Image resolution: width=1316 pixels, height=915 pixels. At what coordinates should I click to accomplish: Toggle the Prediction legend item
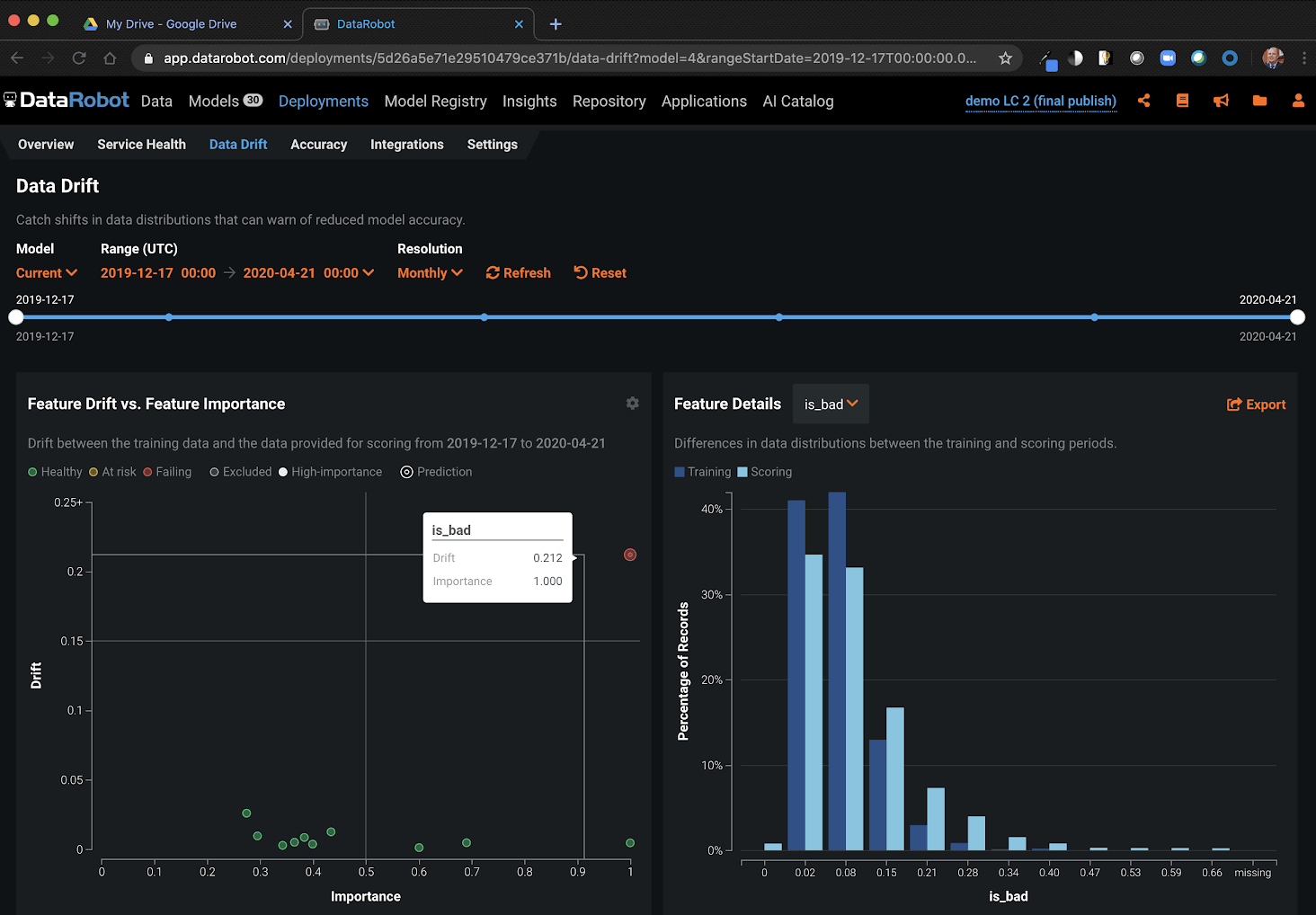pyautogui.click(x=436, y=472)
